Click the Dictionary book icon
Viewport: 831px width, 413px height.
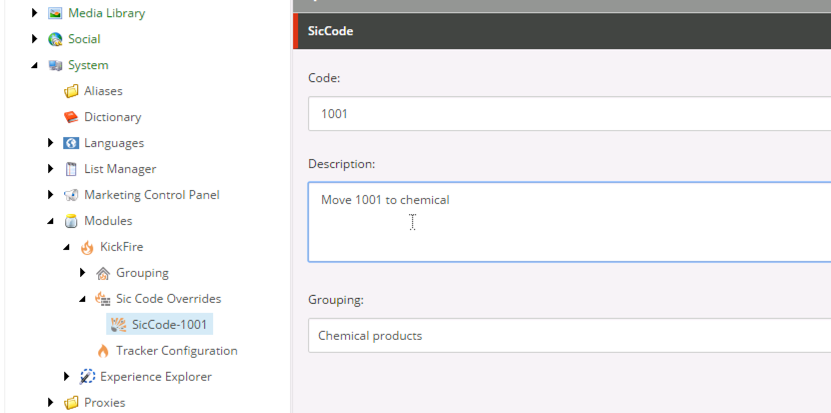coord(71,117)
